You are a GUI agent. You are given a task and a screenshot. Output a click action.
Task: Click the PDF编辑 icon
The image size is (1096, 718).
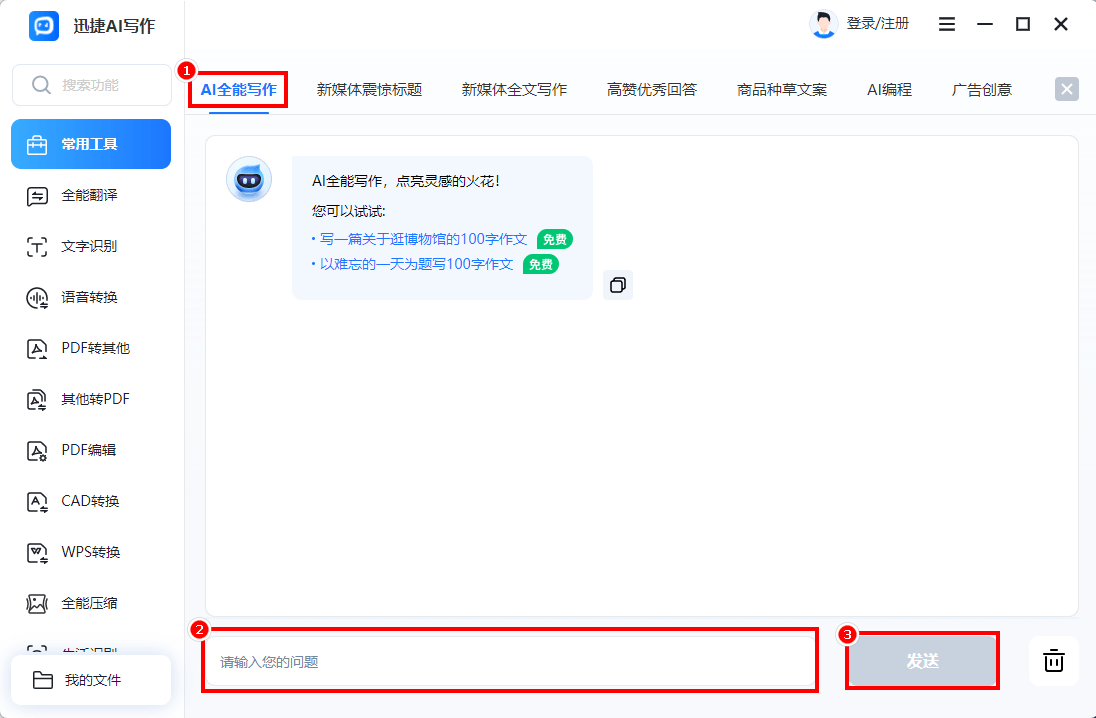click(37, 451)
